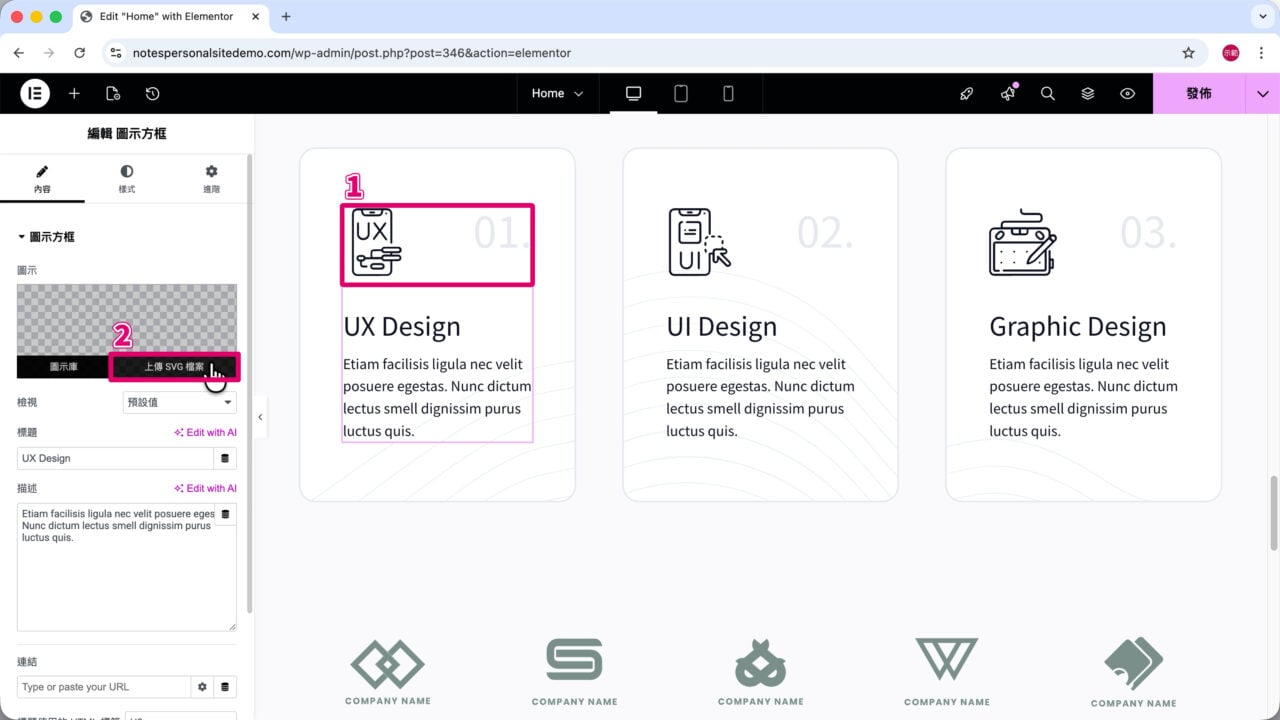Switch to tablet responsive view
The width and height of the screenshot is (1280, 720).
[681, 93]
